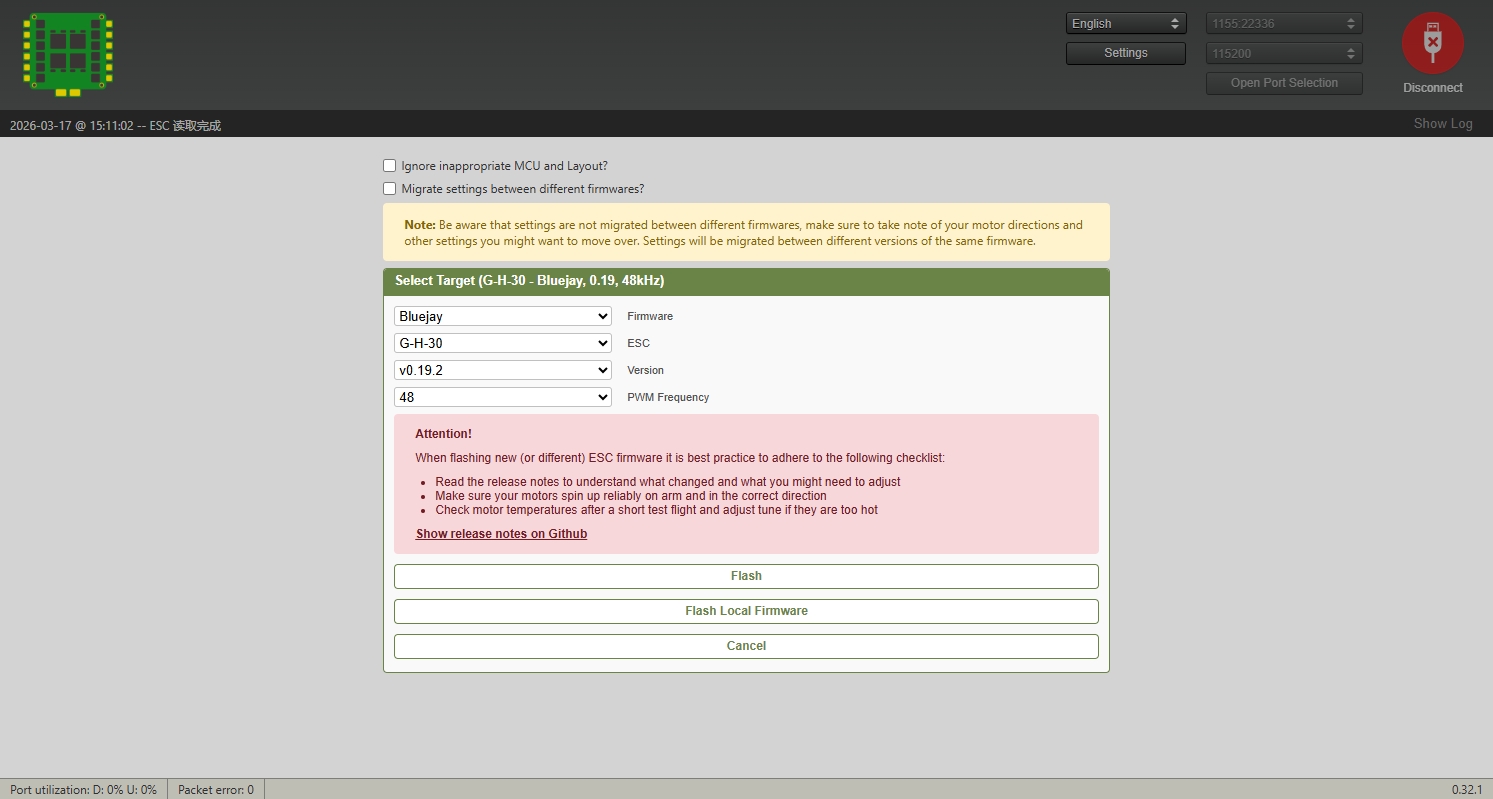The width and height of the screenshot is (1493, 799).
Task: Click the Flash button
Action: coord(746,576)
